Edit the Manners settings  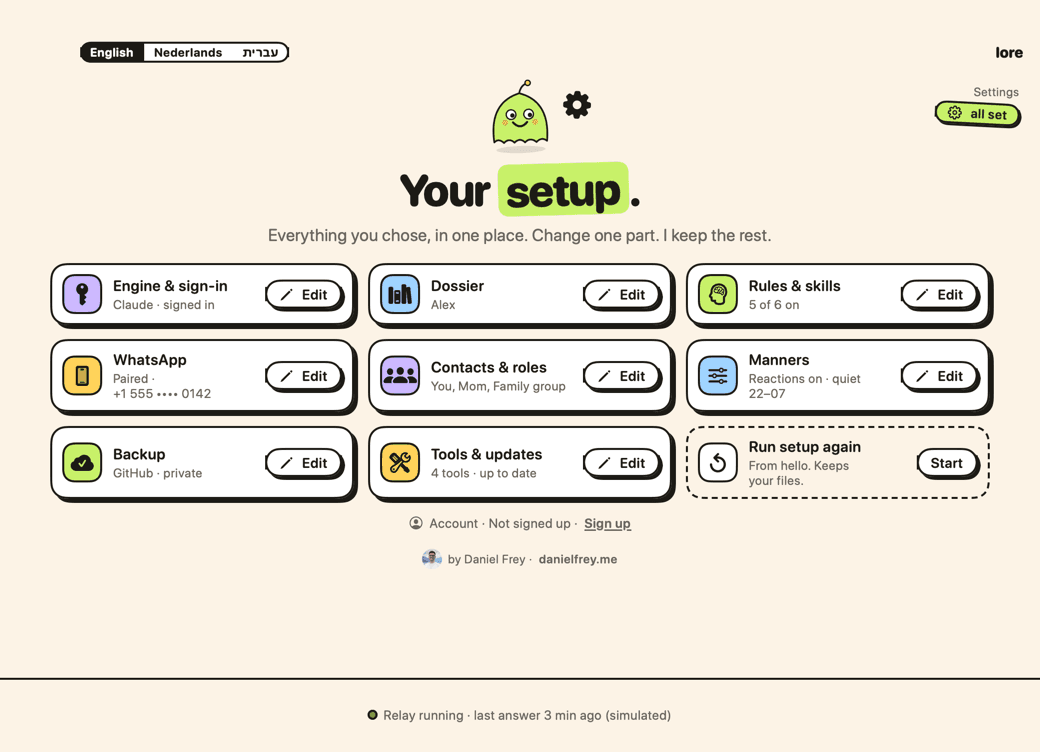[939, 376]
